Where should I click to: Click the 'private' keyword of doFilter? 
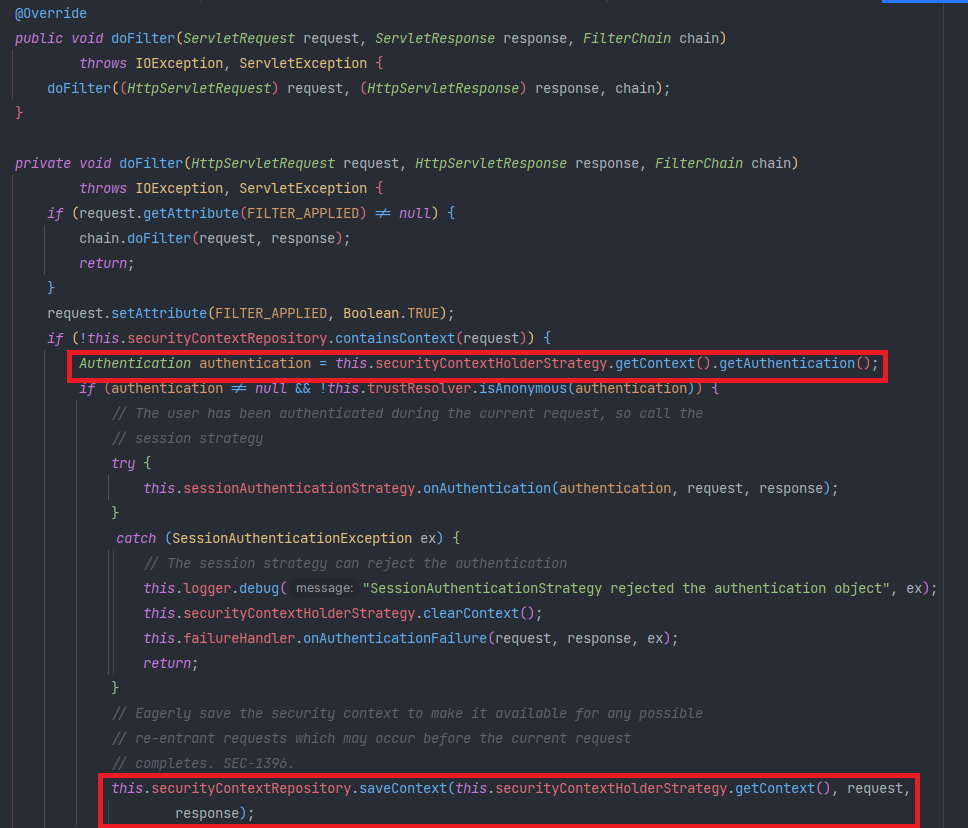click(43, 163)
